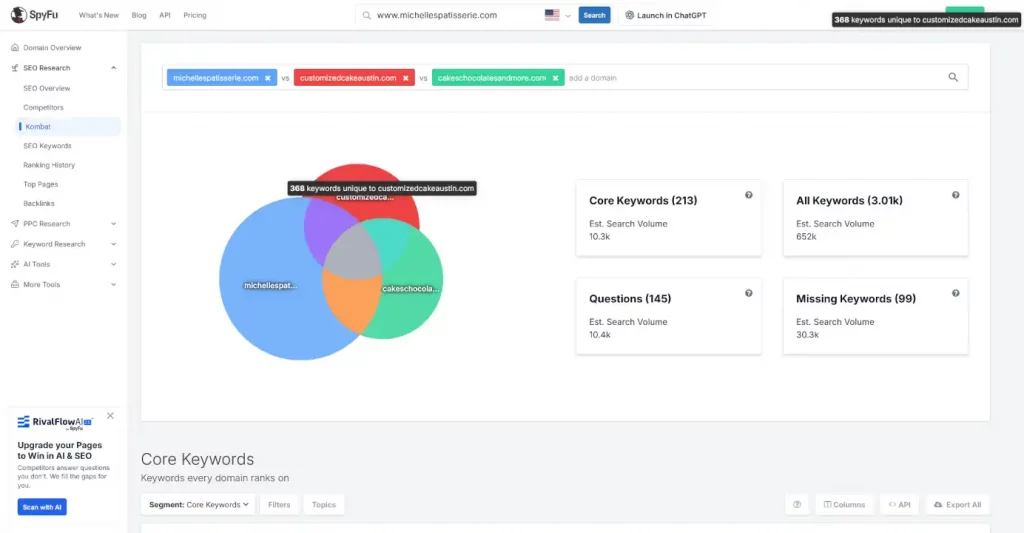Remove customizedcakeaustin.com domain tag
The width and height of the screenshot is (1024, 533).
point(406,78)
